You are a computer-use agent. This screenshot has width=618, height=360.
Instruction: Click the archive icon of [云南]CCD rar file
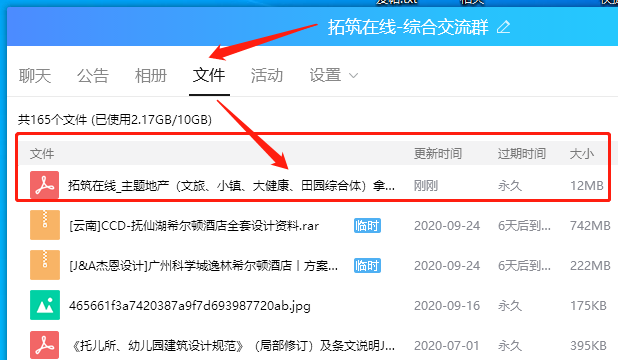click(x=45, y=225)
